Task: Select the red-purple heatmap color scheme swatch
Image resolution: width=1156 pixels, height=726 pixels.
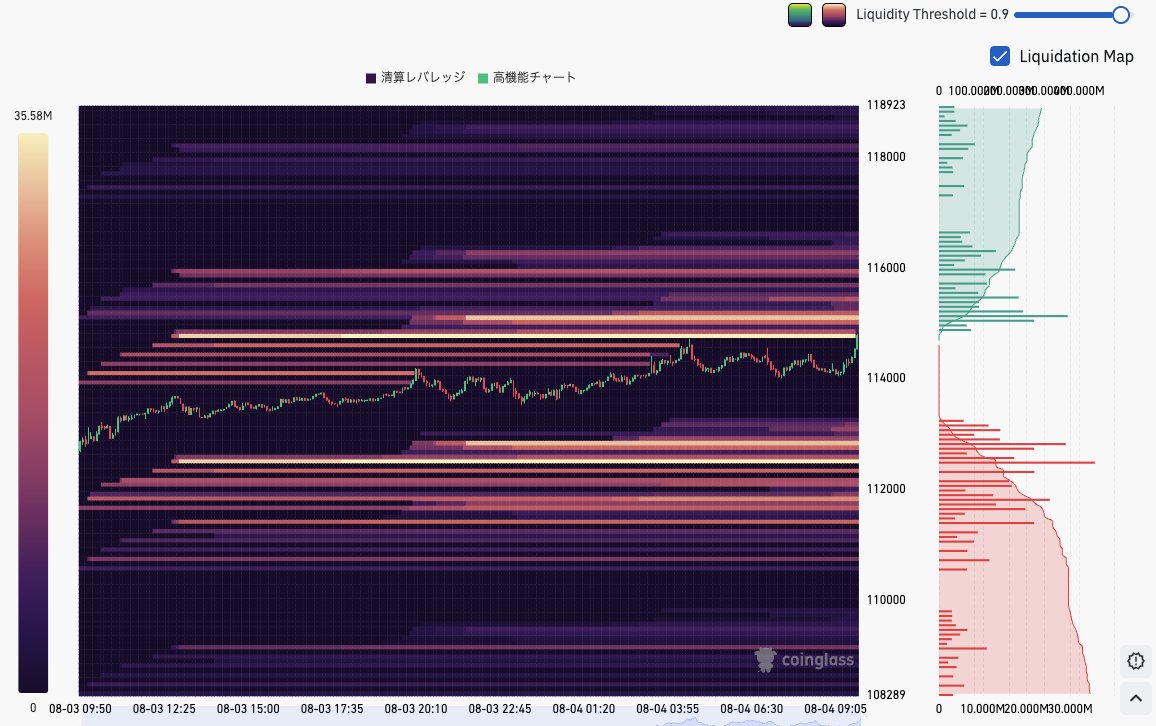Action: (834, 15)
